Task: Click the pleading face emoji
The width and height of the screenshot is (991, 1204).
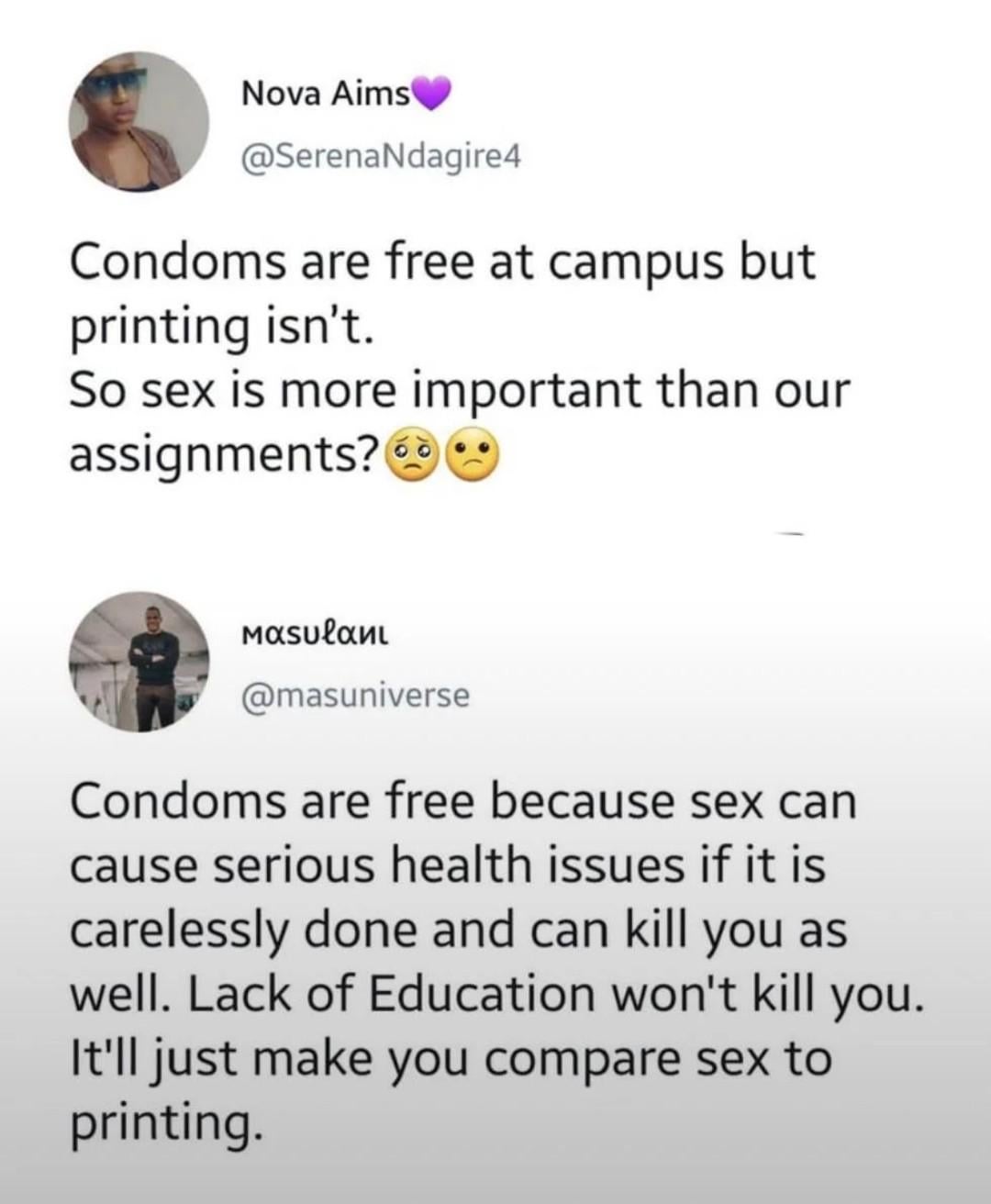Action: [413, 455]
